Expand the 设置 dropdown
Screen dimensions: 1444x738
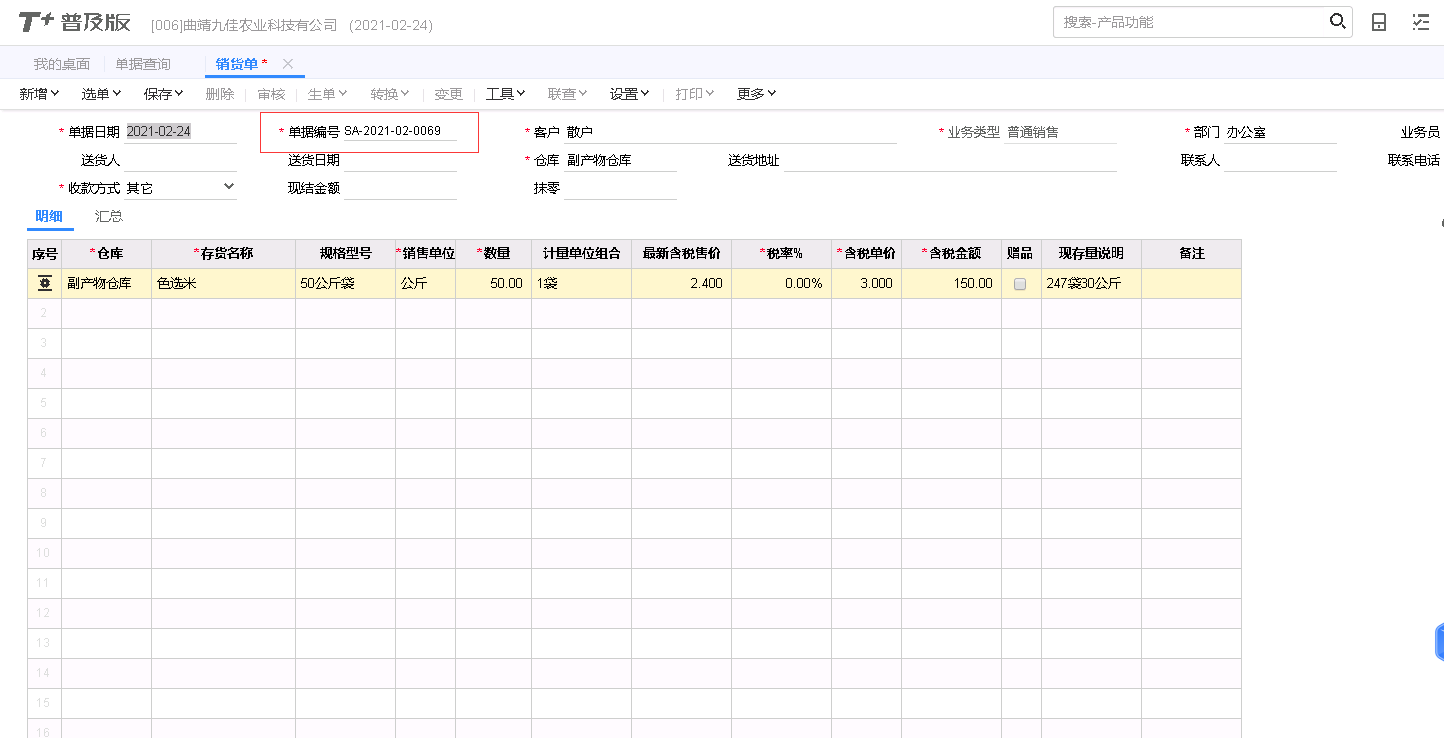[x=630, y=94]
